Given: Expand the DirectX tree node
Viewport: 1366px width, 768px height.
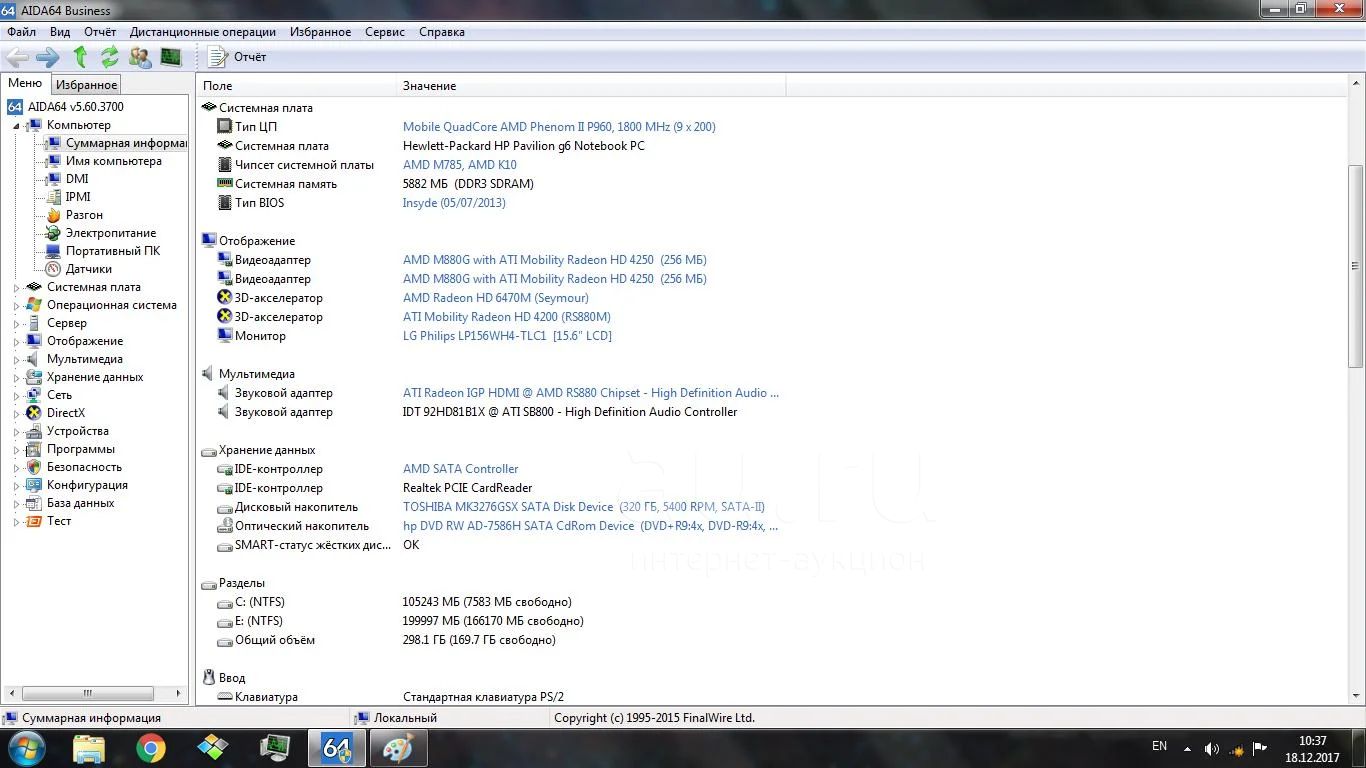Looking at the screenshot, I should [17, 414].
